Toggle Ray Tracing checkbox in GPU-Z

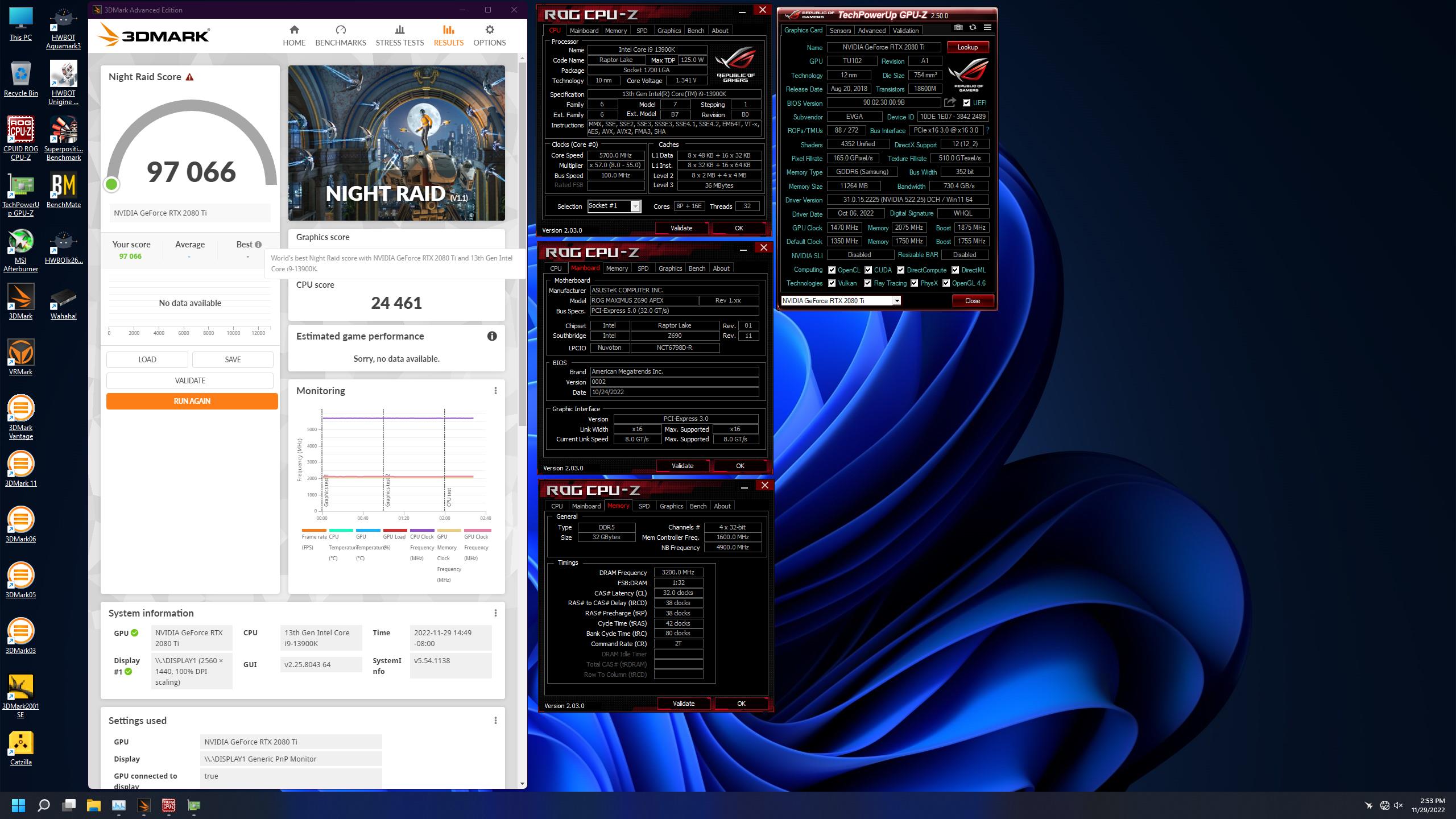(x=867, y=283)
